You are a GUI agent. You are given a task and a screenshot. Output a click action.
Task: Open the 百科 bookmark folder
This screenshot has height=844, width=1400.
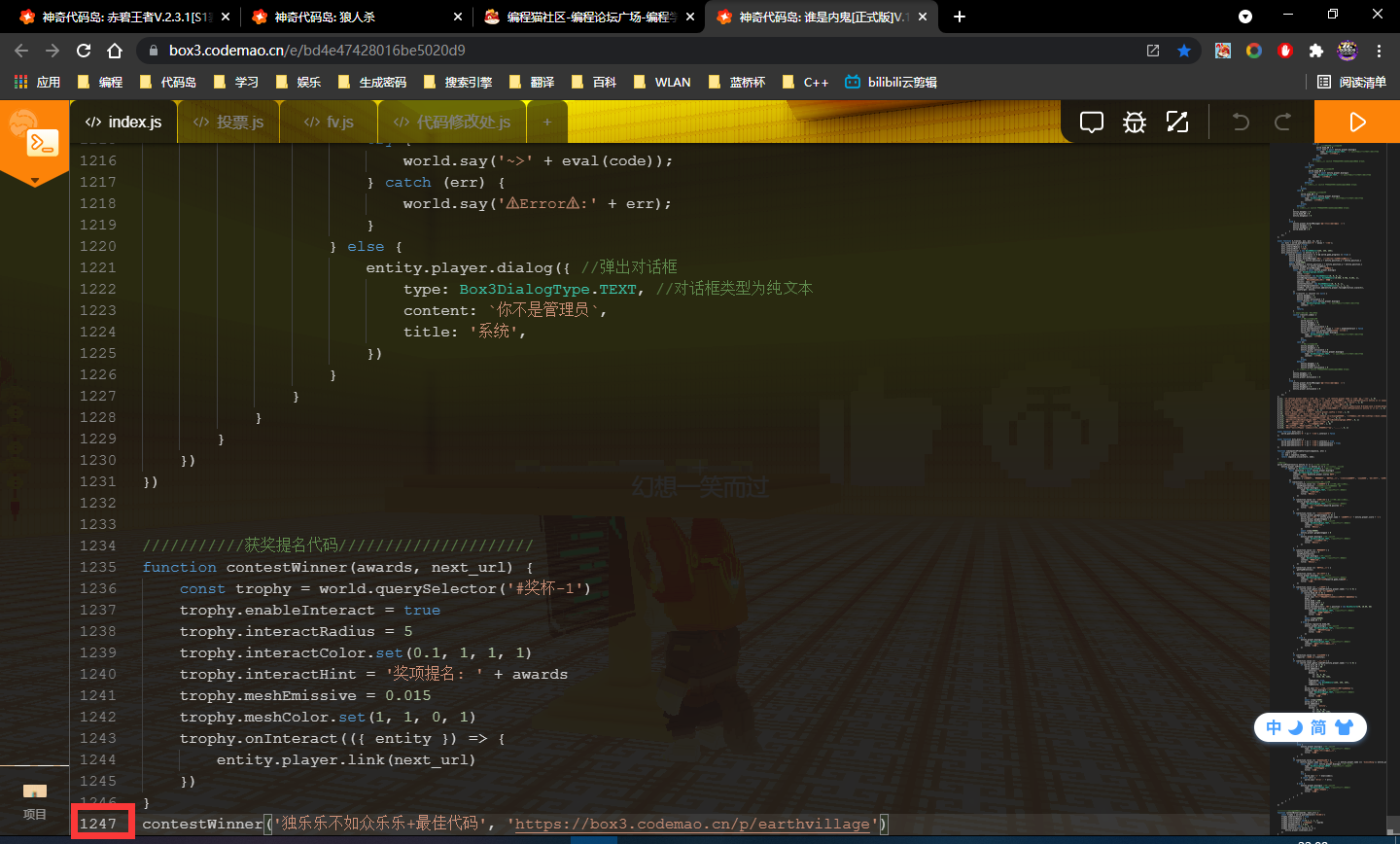(x=594, y=83)
